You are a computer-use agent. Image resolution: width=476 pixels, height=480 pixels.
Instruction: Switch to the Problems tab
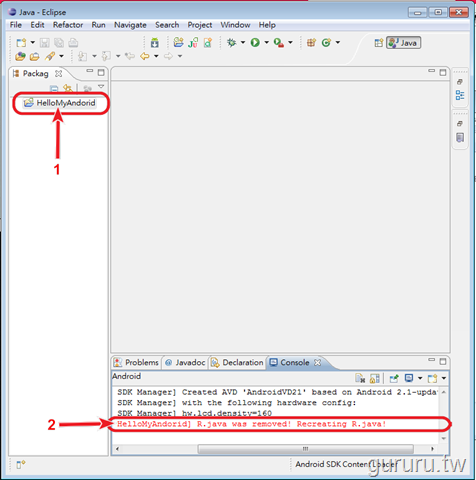click(136, 362)
